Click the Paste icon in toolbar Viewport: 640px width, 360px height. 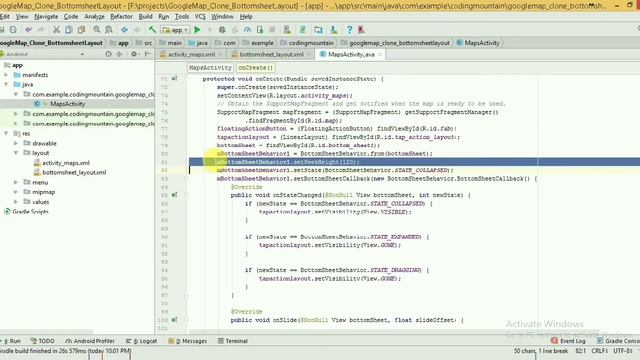click(81, 30)
